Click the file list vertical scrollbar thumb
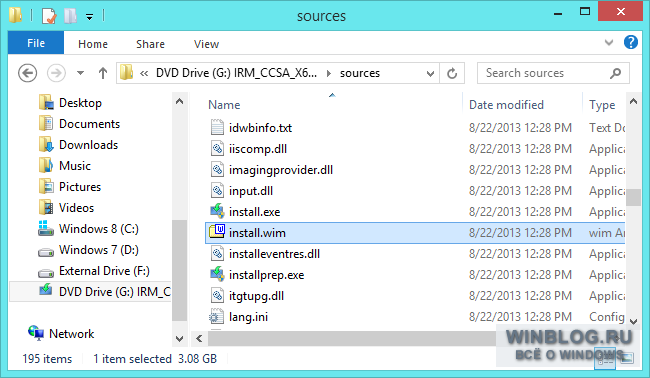The image size is (650, 378). pos(633,197)
